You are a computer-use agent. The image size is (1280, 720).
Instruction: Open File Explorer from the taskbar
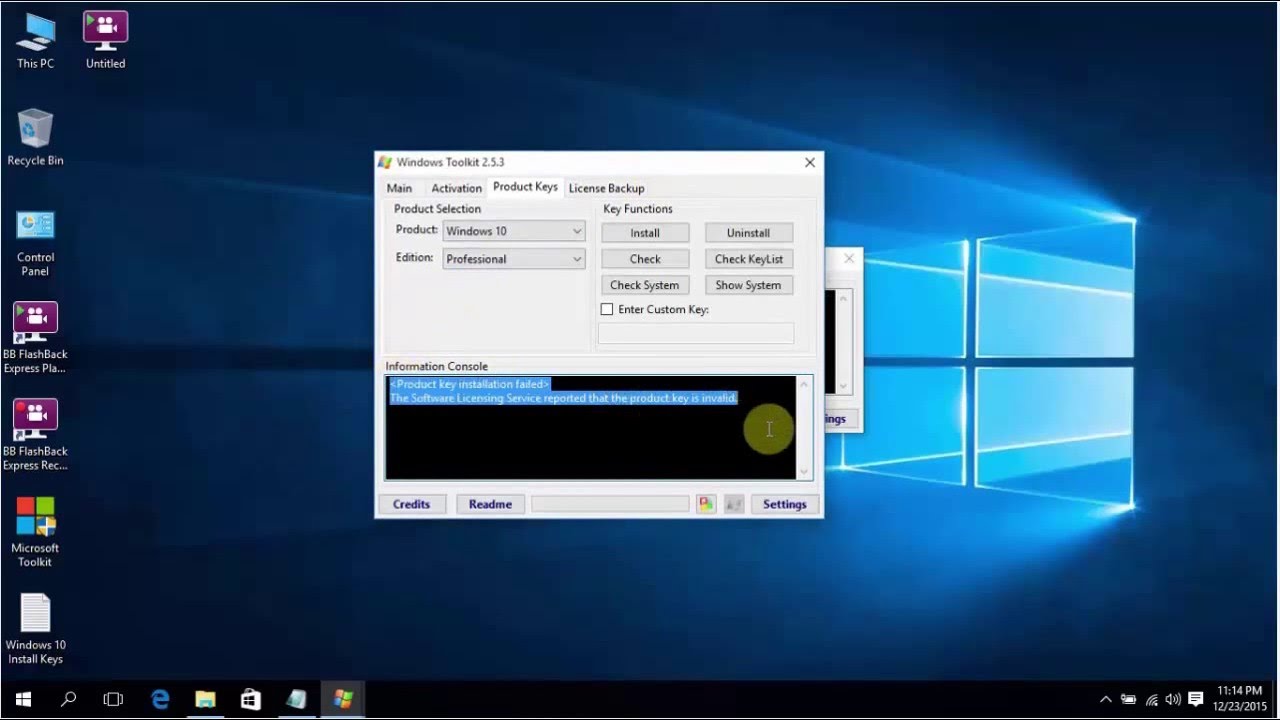(205, 700)
